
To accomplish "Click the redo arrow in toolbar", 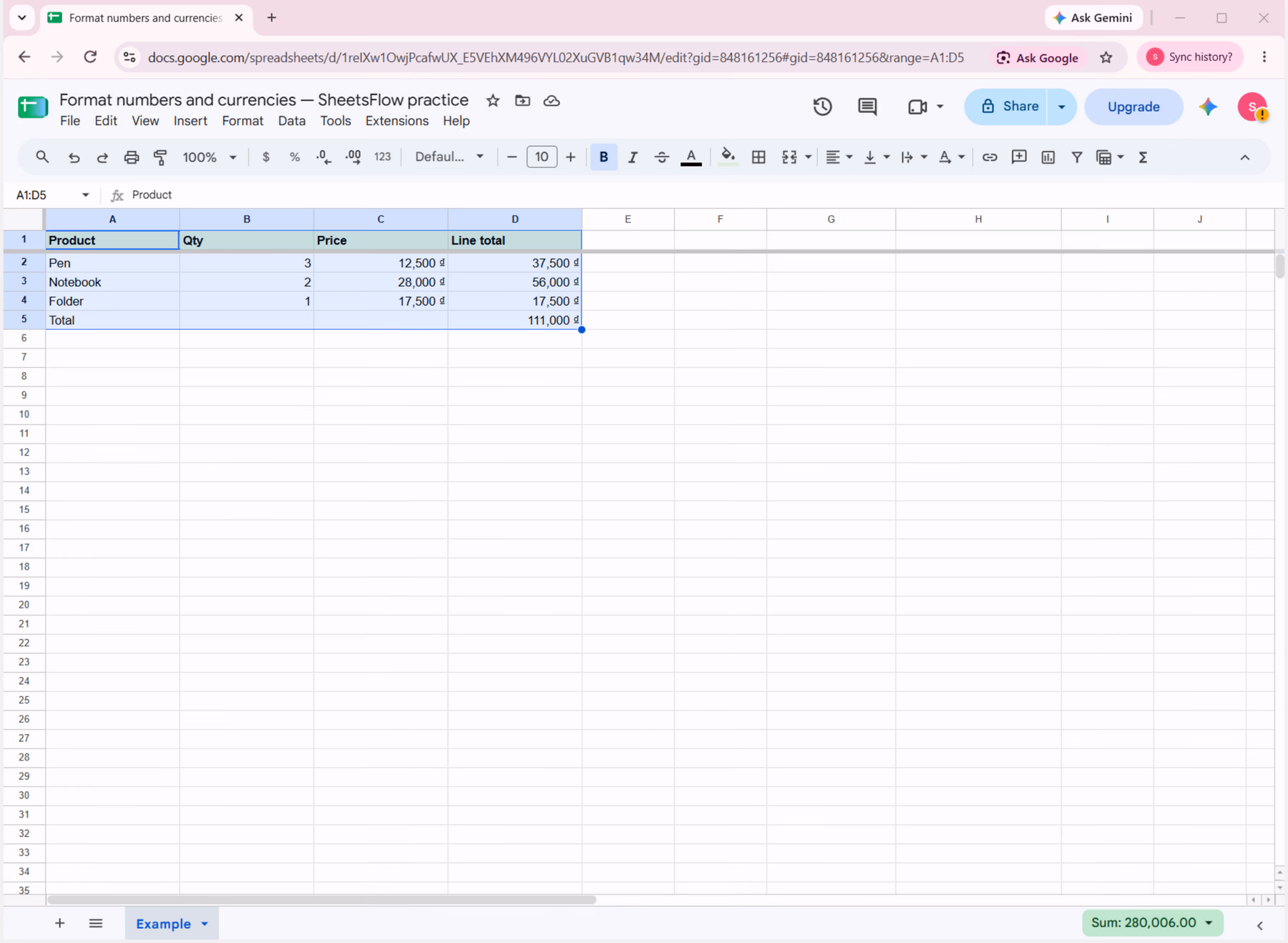I will click(102, 157).
